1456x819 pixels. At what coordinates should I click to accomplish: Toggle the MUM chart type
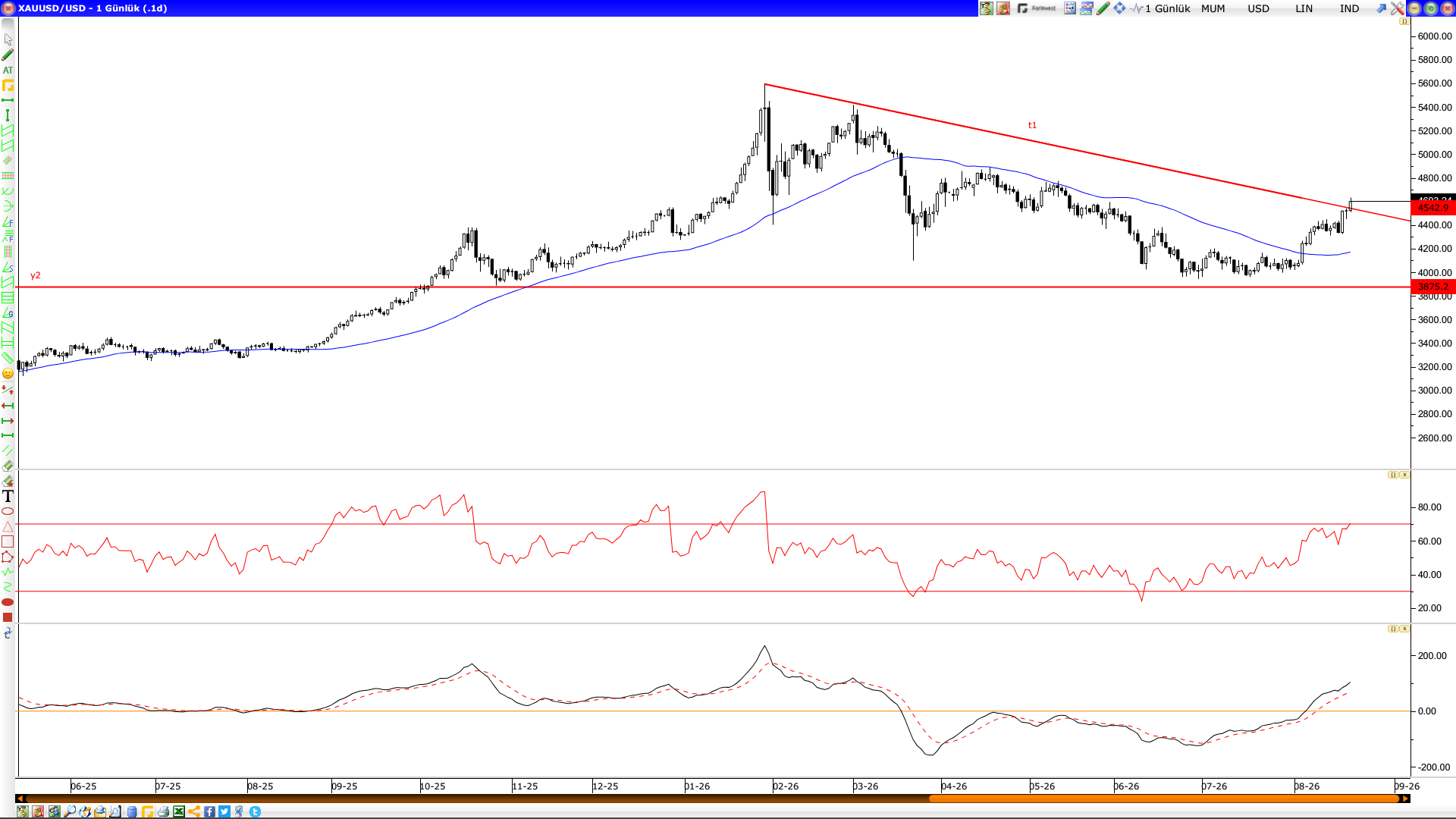[1213, 8]
